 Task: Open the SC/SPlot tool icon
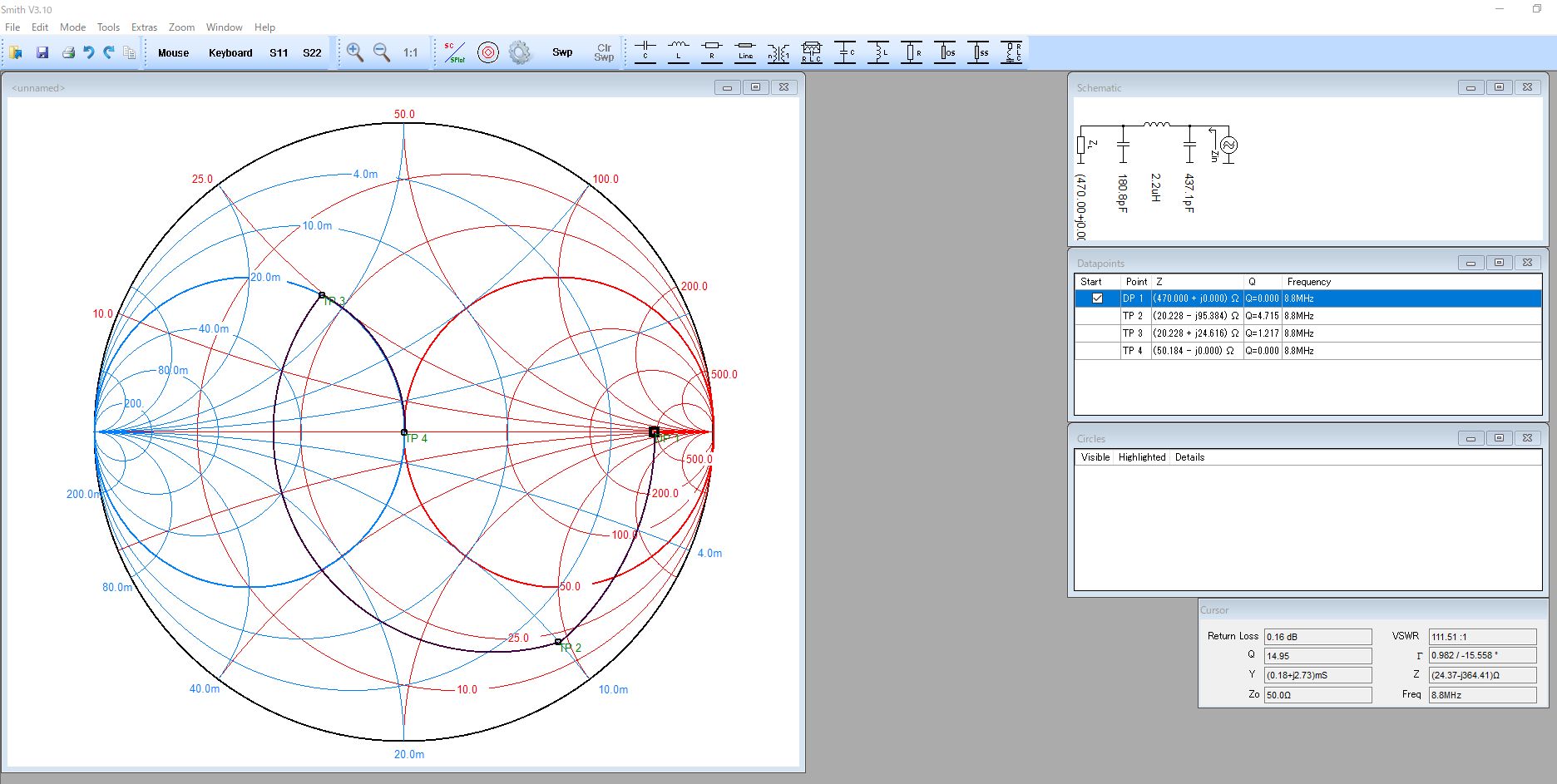click(x=454, y=52)
